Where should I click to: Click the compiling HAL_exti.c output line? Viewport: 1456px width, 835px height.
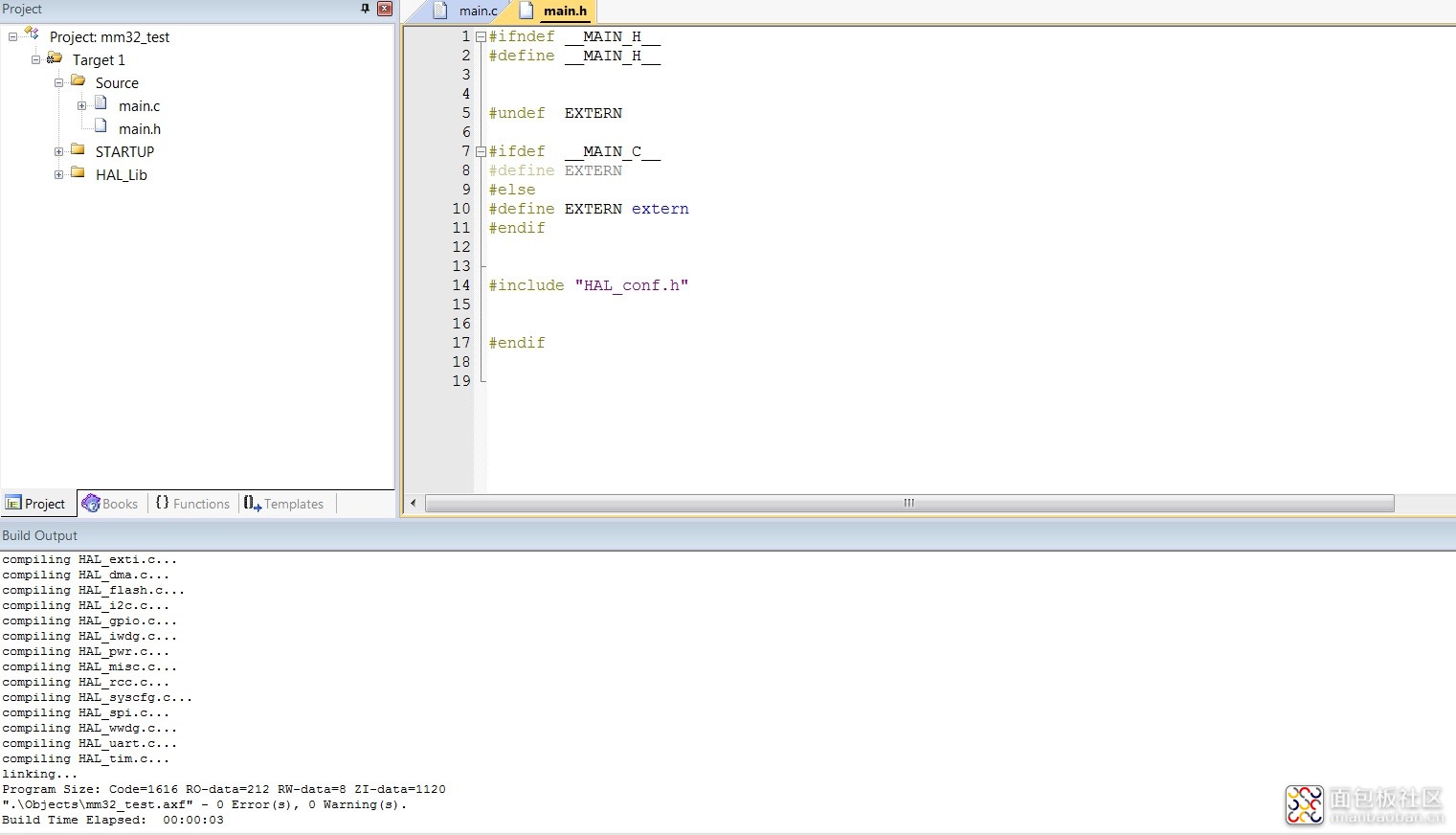pyautogui.click(x=90, y=559)
